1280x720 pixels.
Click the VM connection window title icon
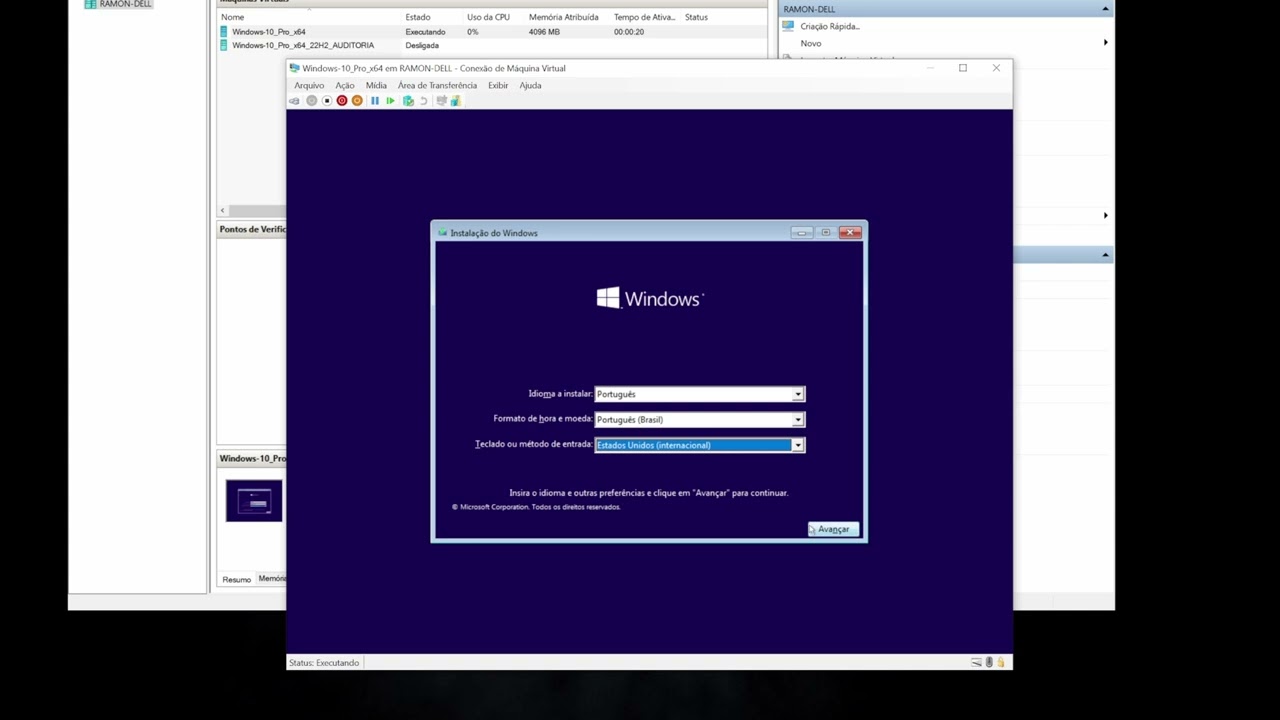294,68
